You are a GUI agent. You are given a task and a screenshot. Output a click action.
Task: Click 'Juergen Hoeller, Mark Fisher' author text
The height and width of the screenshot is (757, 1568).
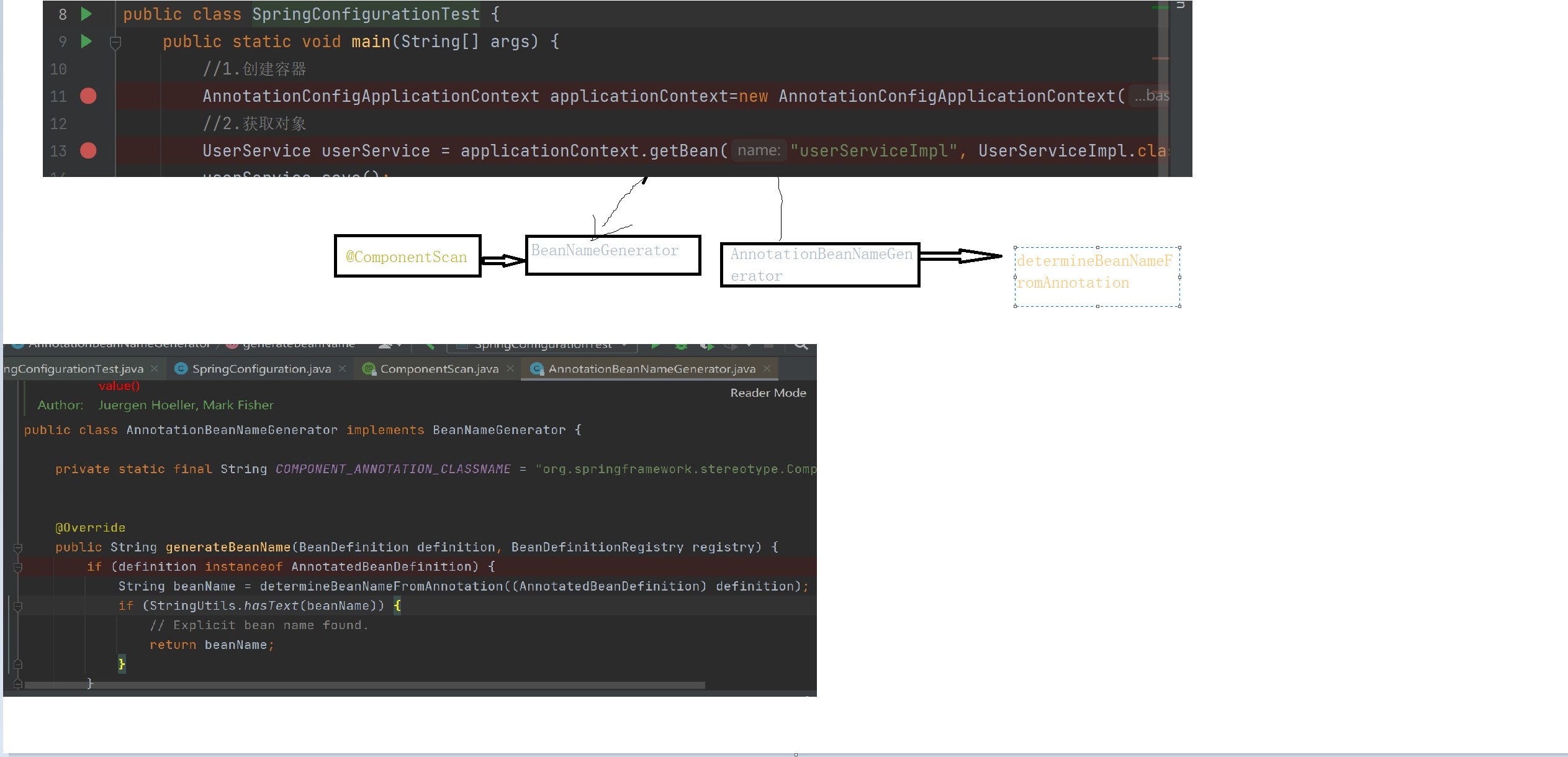(x=186, y=405)
